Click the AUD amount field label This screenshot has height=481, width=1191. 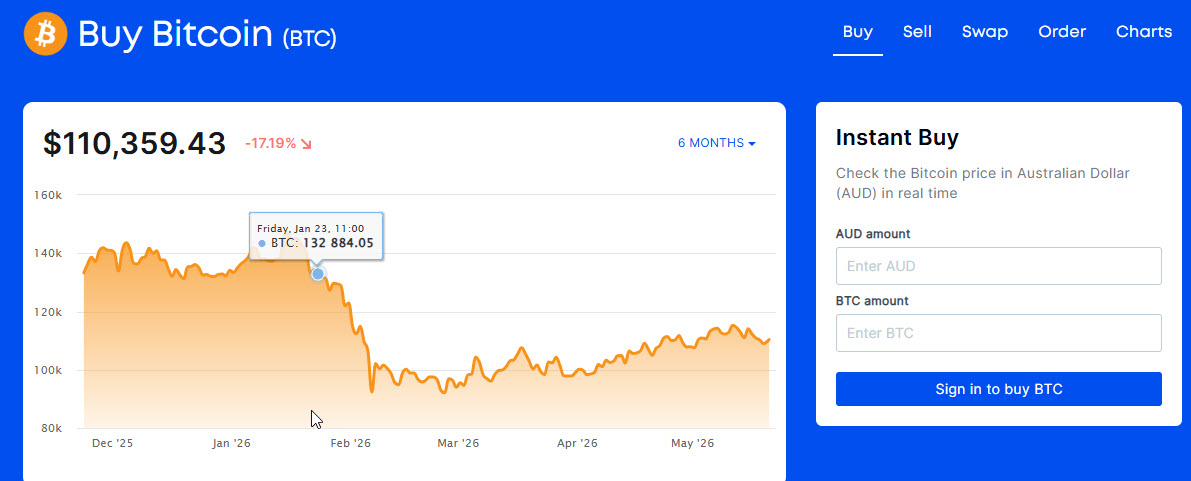(873, 234)
